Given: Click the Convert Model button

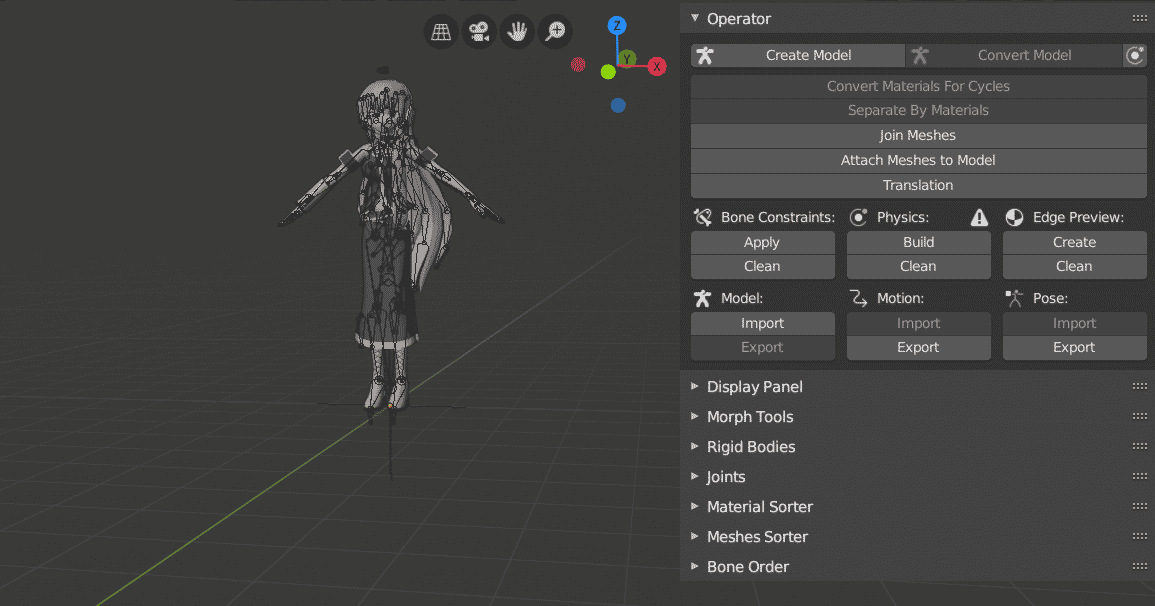Looking at the screenshot, I should (1014, 55).
